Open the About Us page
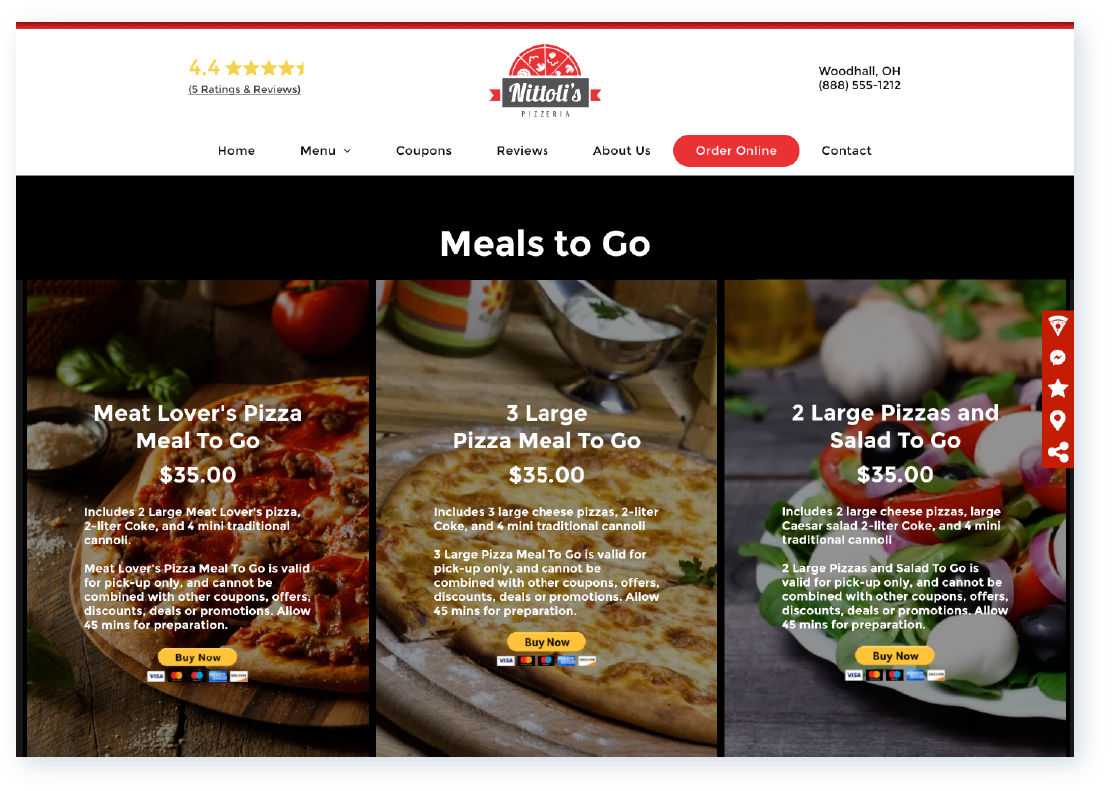Screen dimensions: 1120x791 coord(621,151)
